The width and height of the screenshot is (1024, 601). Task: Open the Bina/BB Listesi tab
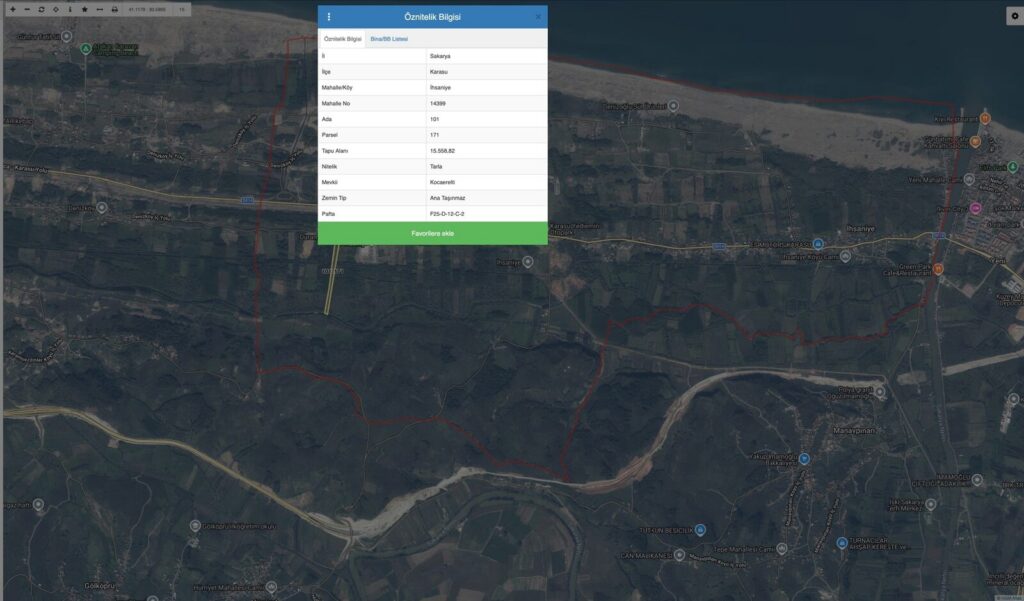point(389,39)
